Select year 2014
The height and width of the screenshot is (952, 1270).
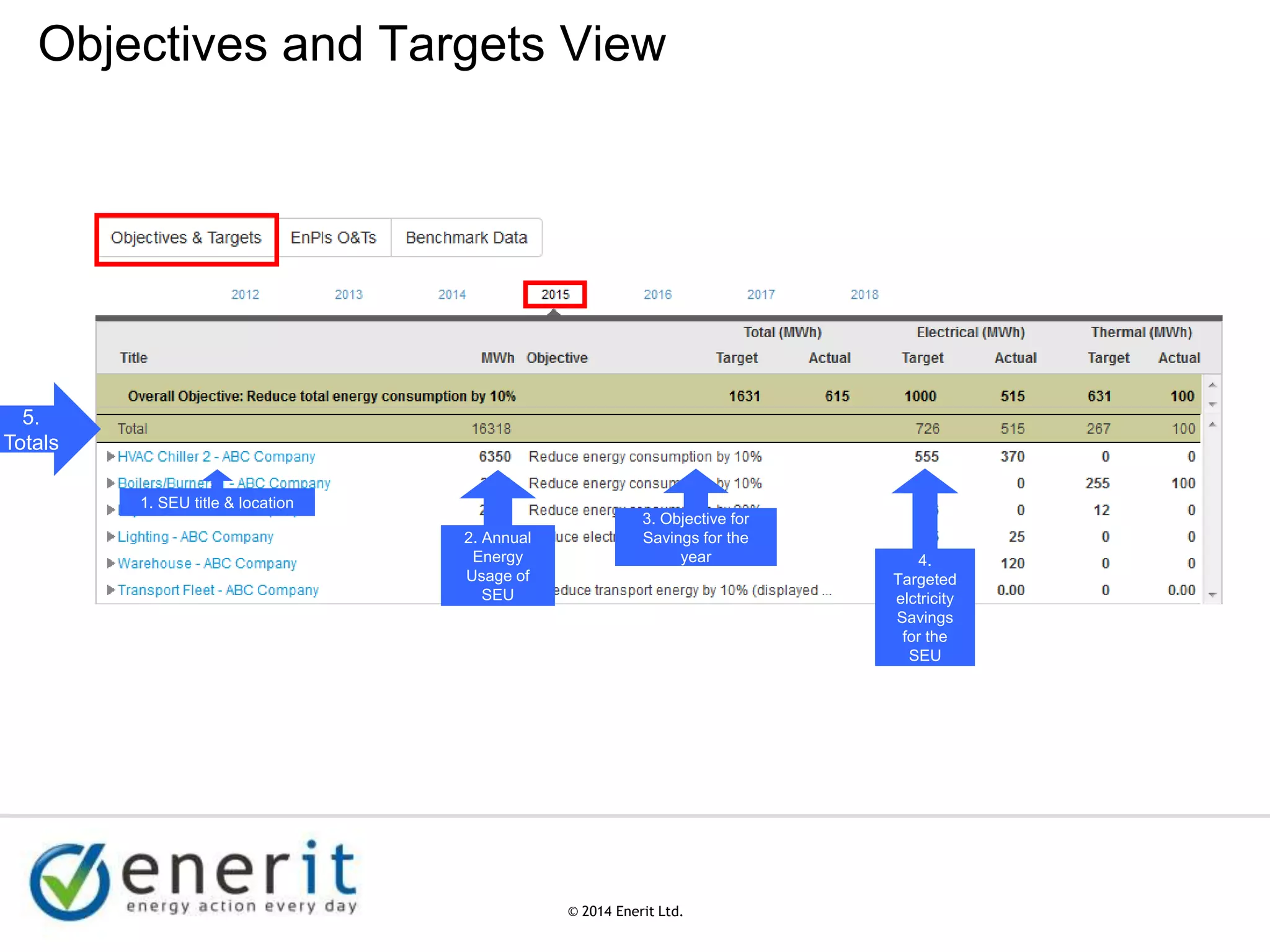point(452,294)
